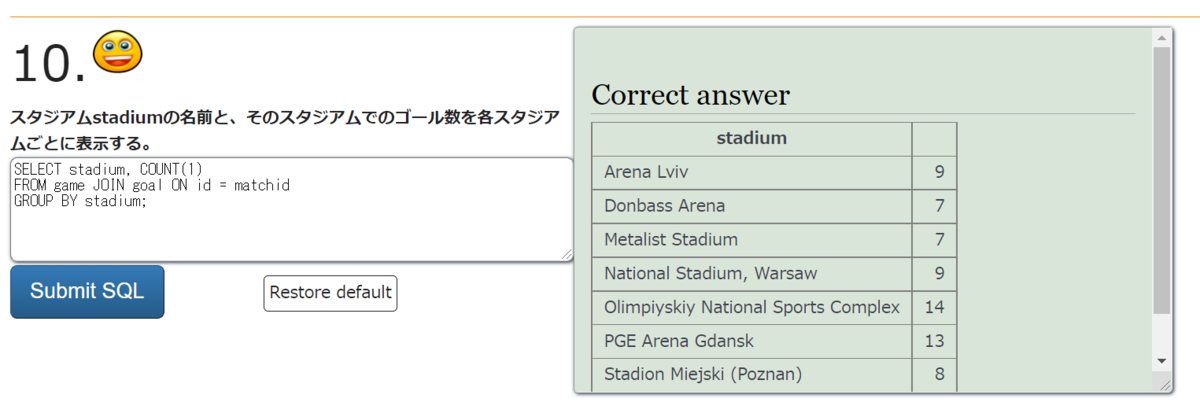This screenshot has height=417, width=1200.
Task: Click the results panel scroll down arrow
Action: click(x=1161, y=360)
